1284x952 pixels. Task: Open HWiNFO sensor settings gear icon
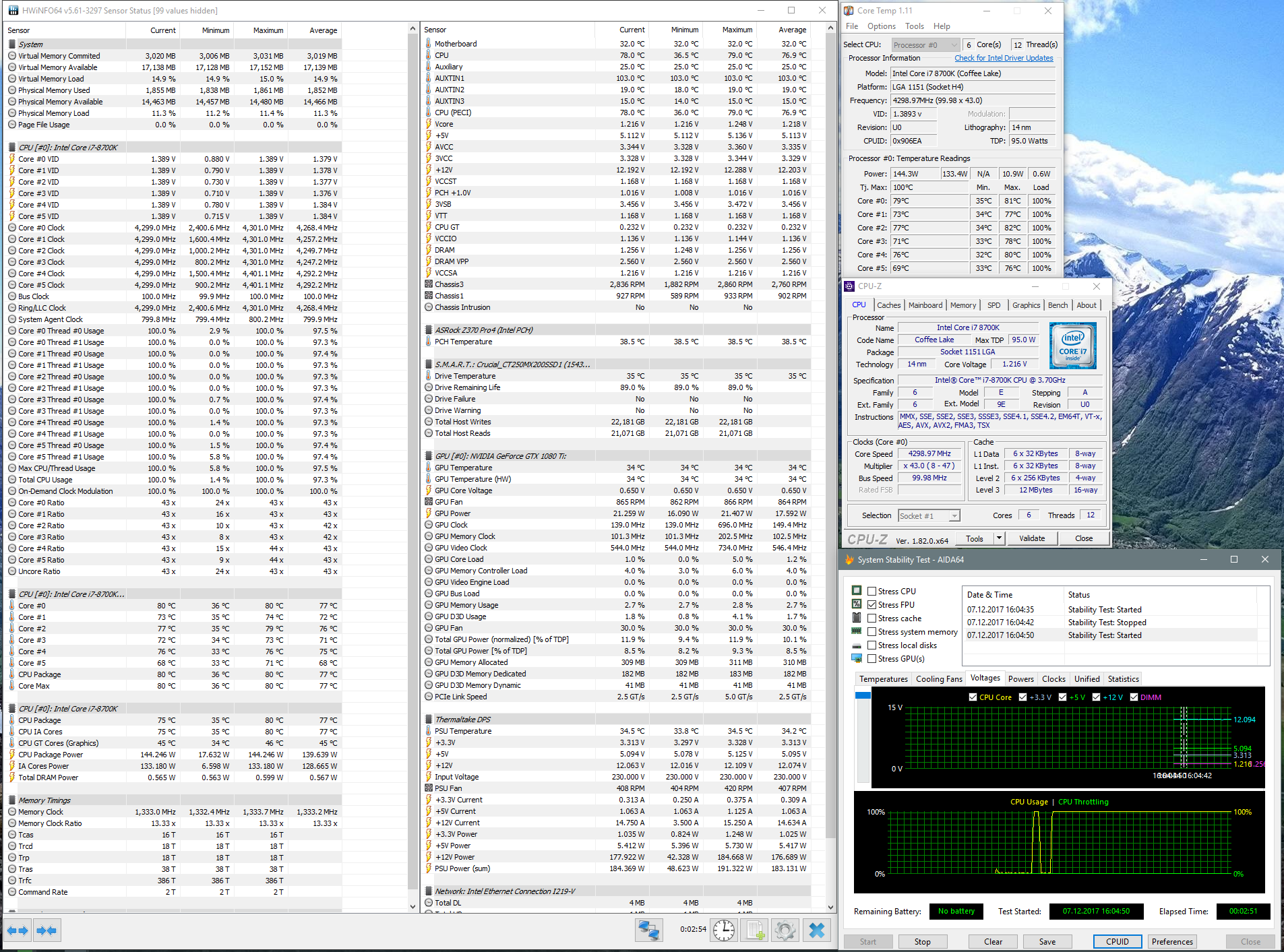pyautogui.click(x=785, y=930)
